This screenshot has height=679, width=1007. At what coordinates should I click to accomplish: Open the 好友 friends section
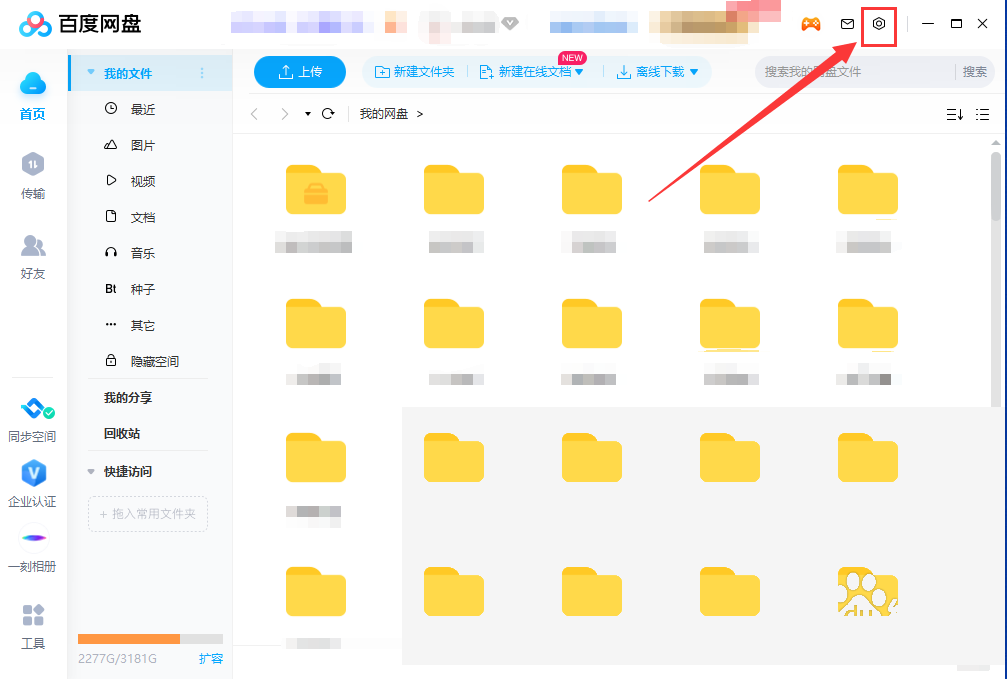[x=33, y=256]
